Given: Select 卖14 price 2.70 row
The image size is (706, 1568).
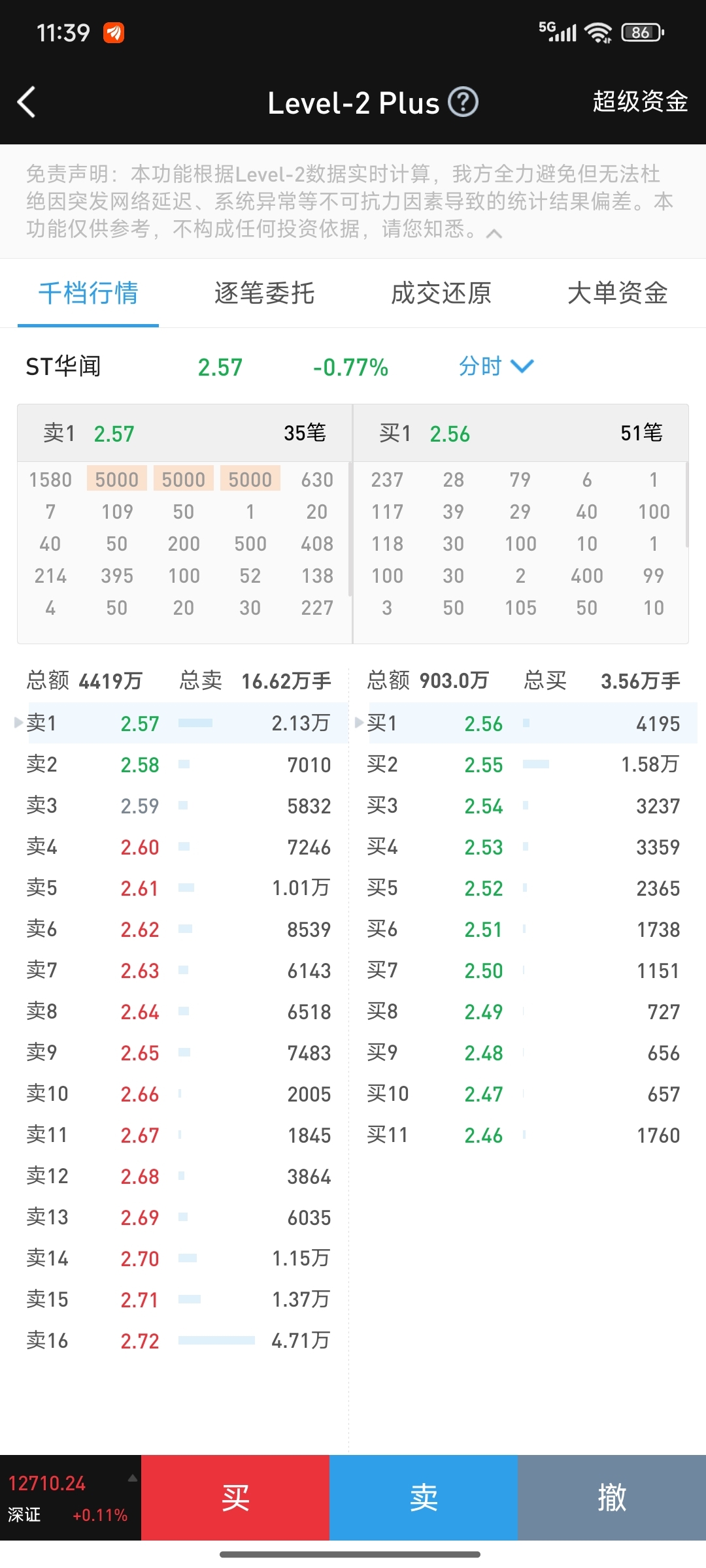Looking at the screenshot, I should pos(178,1258).
